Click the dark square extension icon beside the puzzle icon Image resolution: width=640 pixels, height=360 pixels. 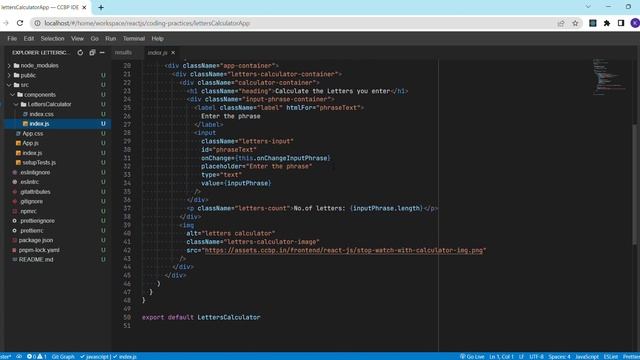pyautogui.click(x=593, y=23)
